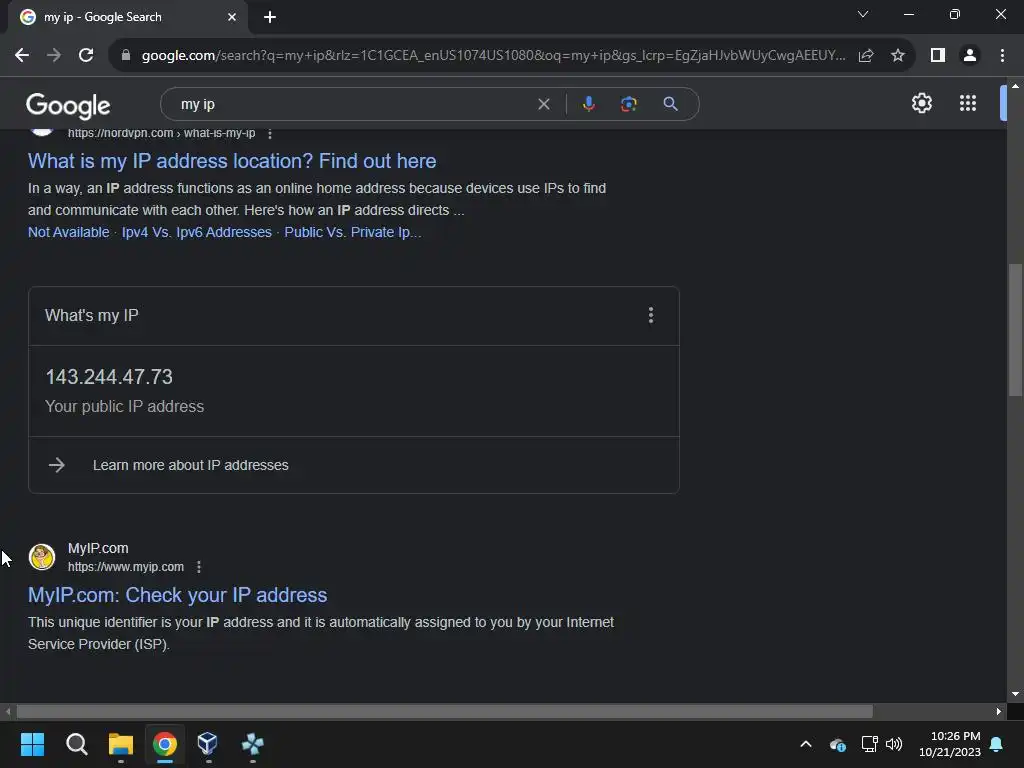Bookmark this page with the star icon
Viewport: 1024px width, 768px height.
[898, 56]
